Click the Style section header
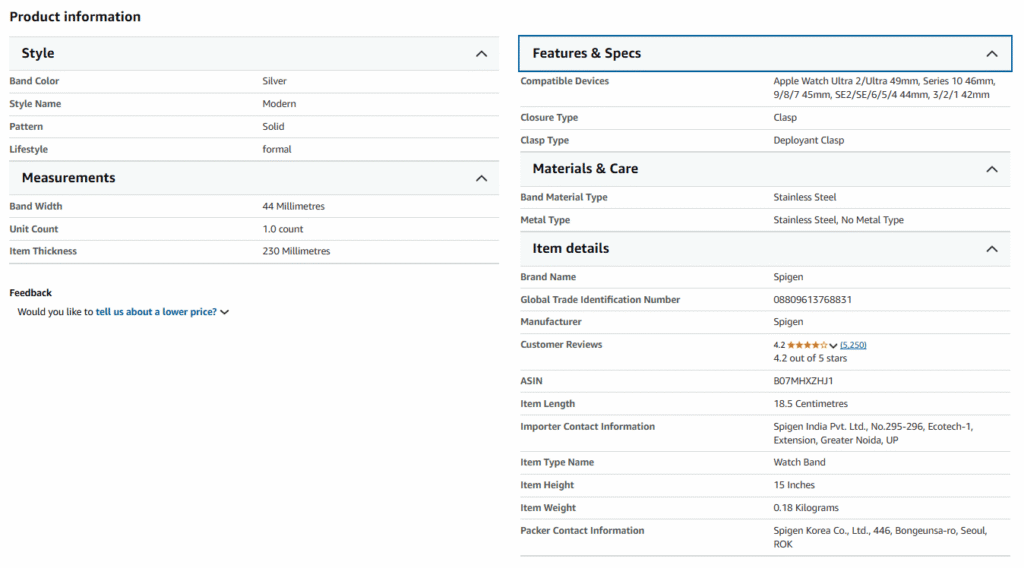 254,54
